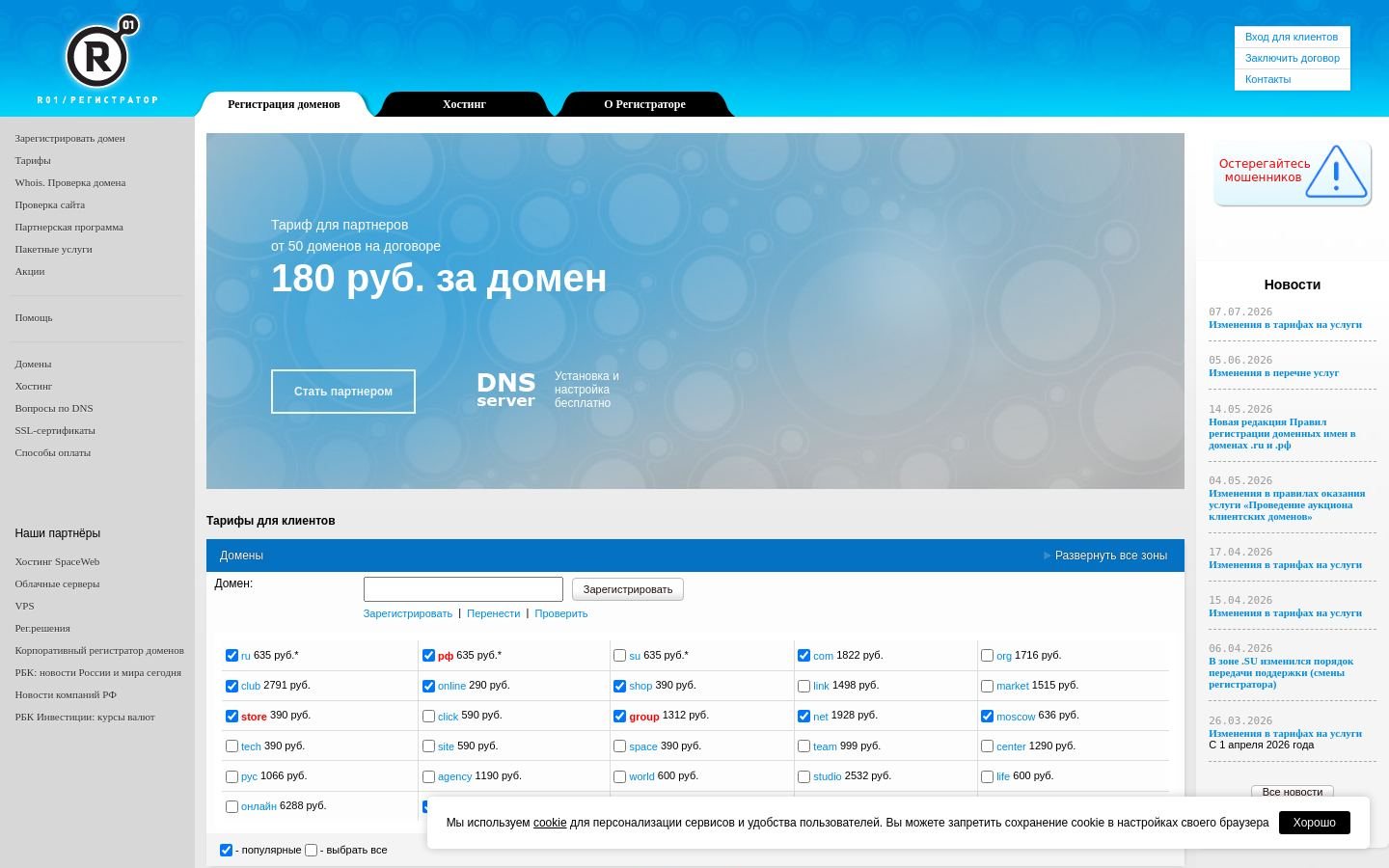Focus the domain name input field
1389x868 pixels.
tap(463, 589)
